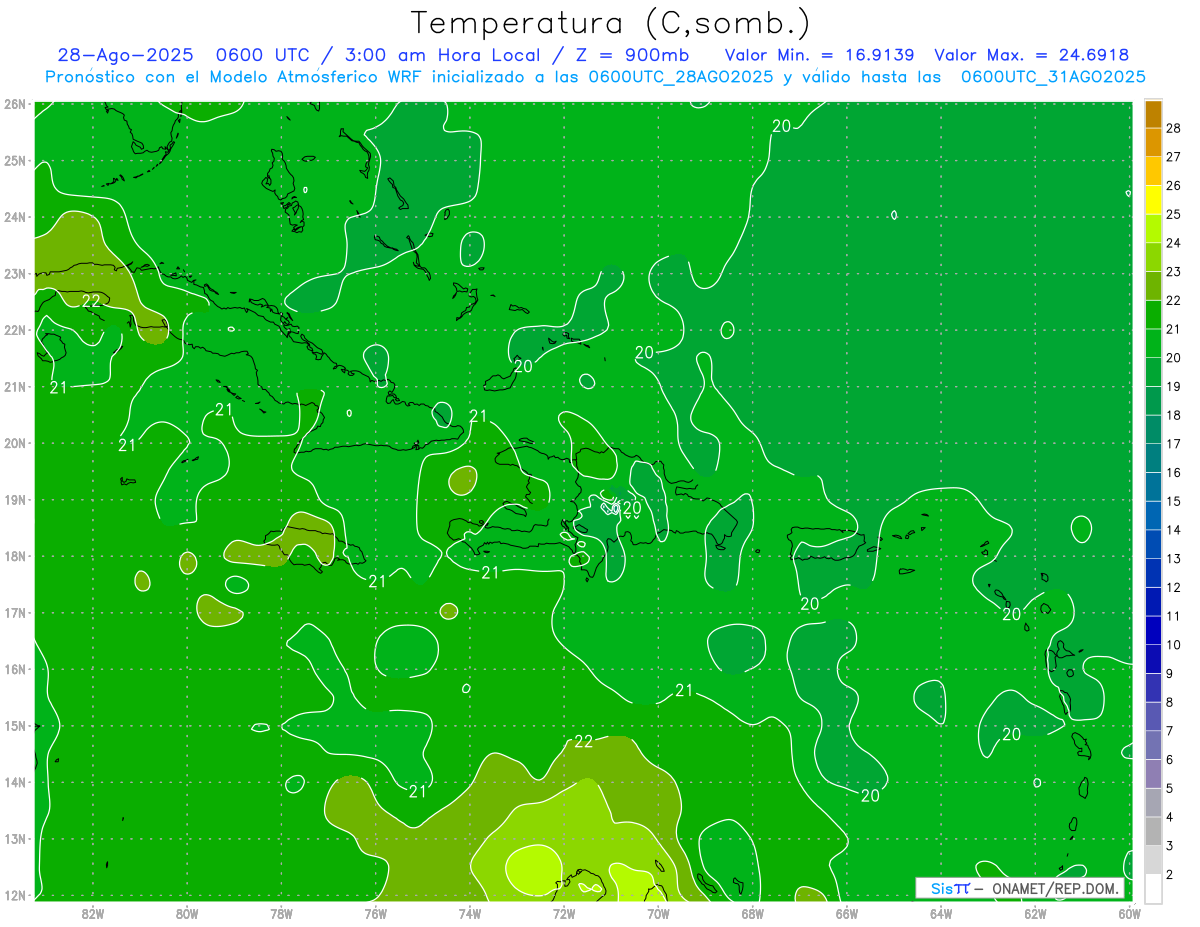Viewport: 1200px width, 927px height.
Task: Click the pressure level text "Z = 900mb"
Action: [631, 56]
